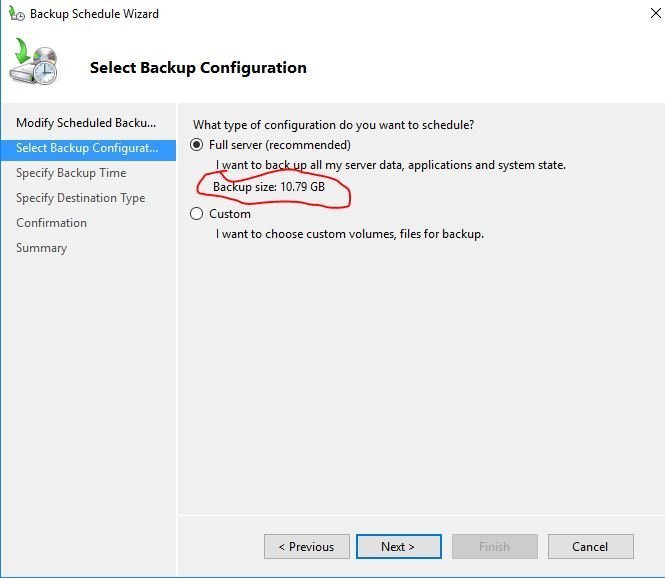Click the < Previous button
665x578 pixels.
[x=307, y=547]
